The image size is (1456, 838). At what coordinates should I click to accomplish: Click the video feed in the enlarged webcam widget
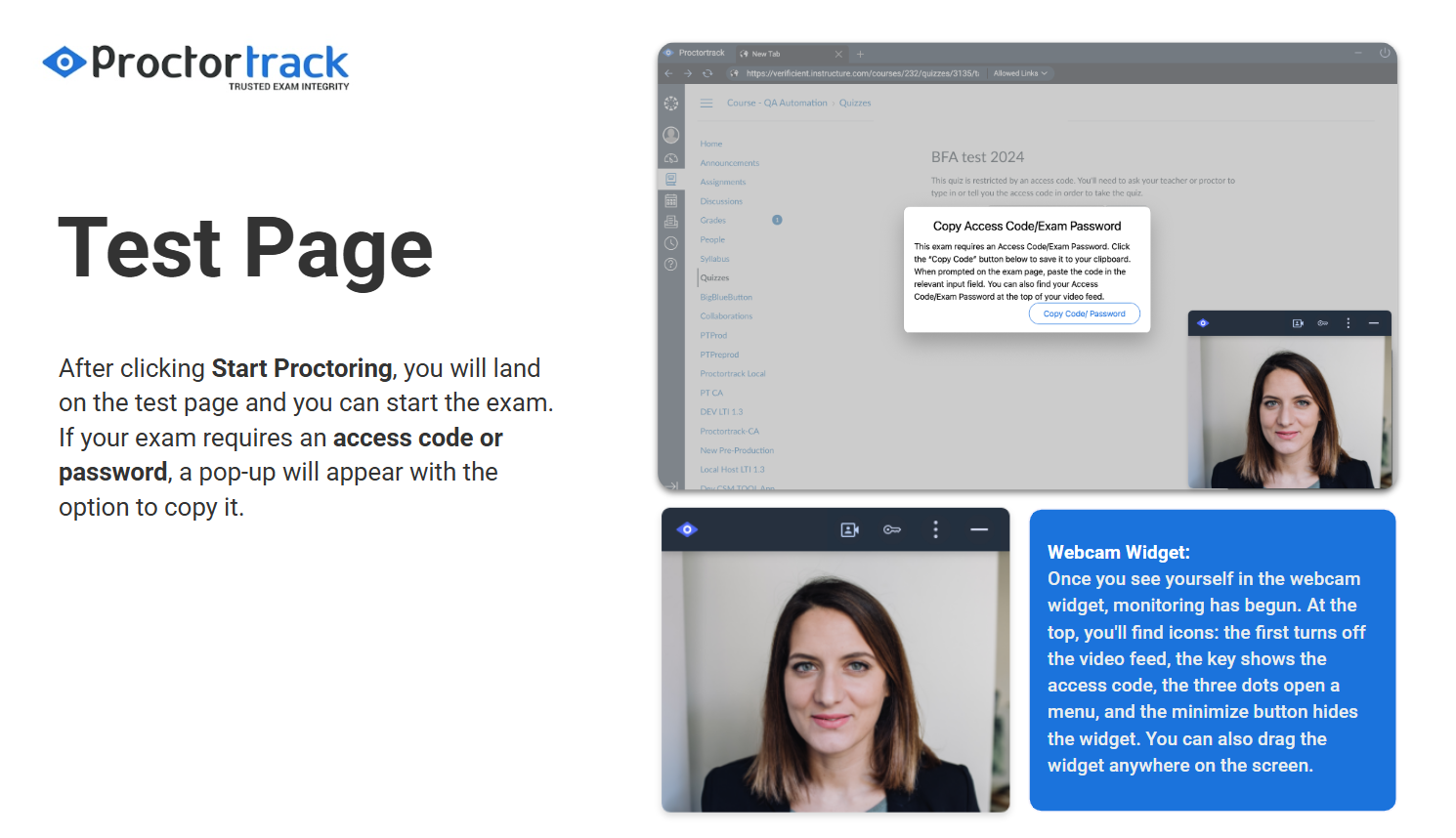point(835,681)
